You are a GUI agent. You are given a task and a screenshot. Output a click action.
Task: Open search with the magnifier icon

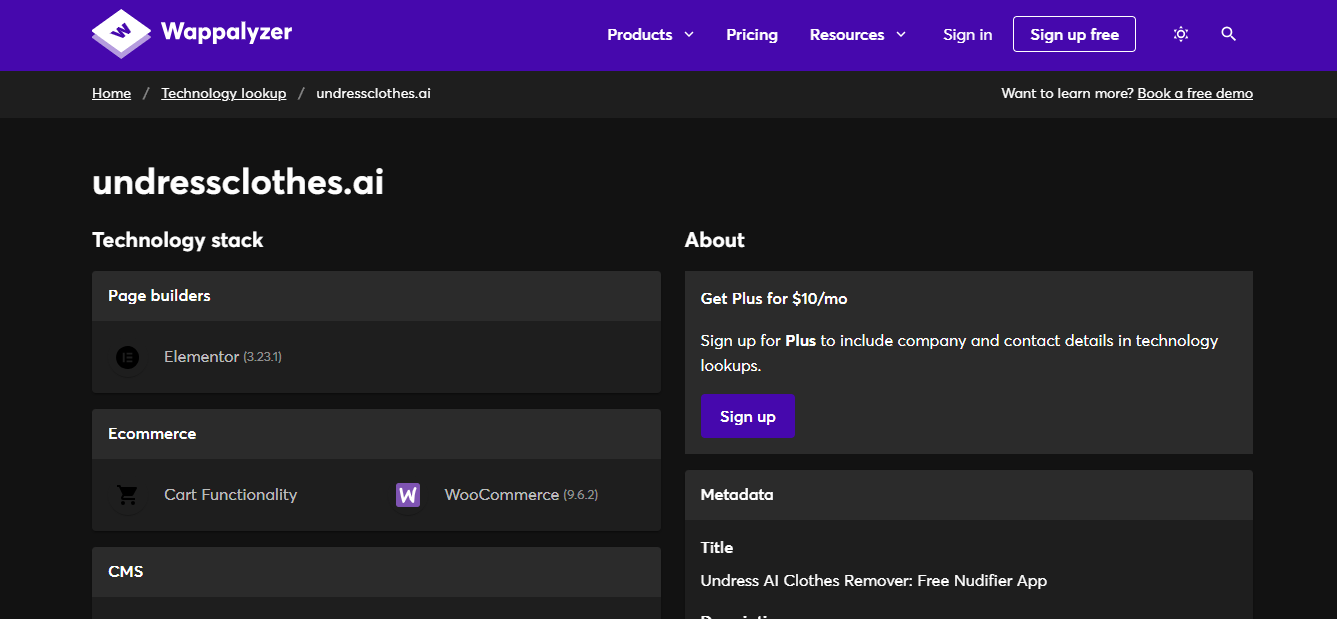(1229, 34)
